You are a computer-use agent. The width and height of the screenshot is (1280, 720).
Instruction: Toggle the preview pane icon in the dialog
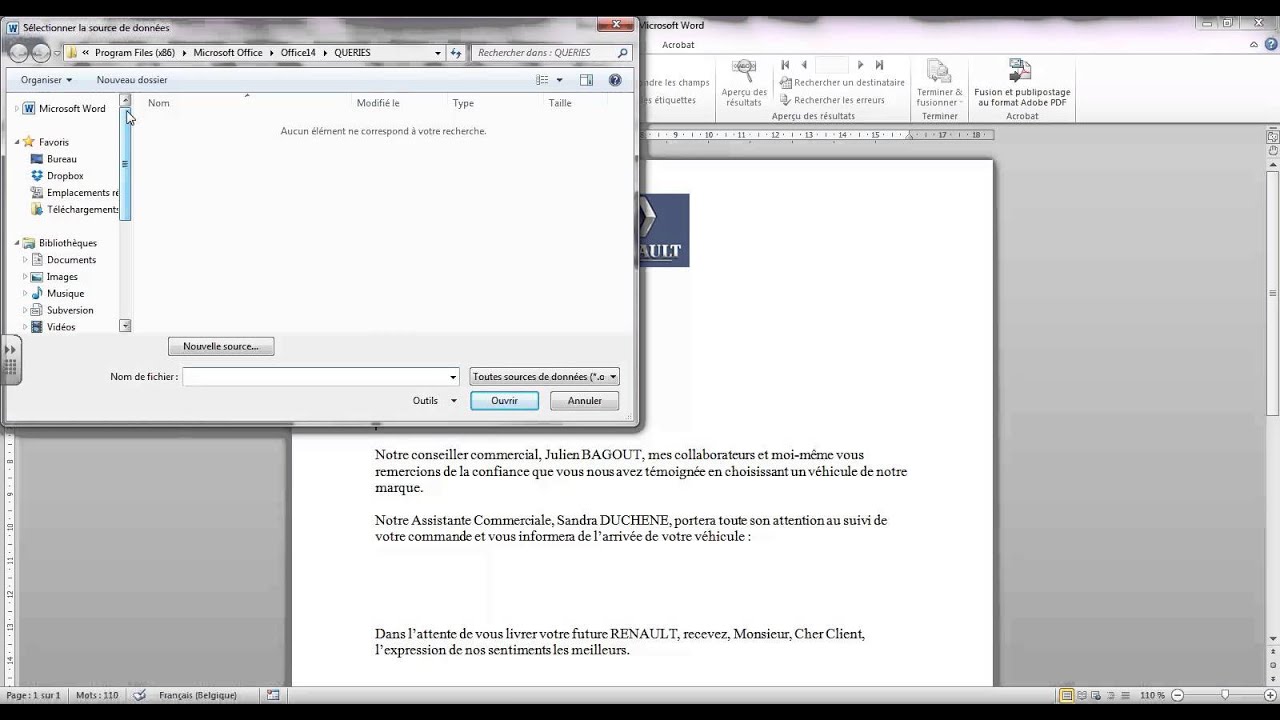tap(587, 80)
